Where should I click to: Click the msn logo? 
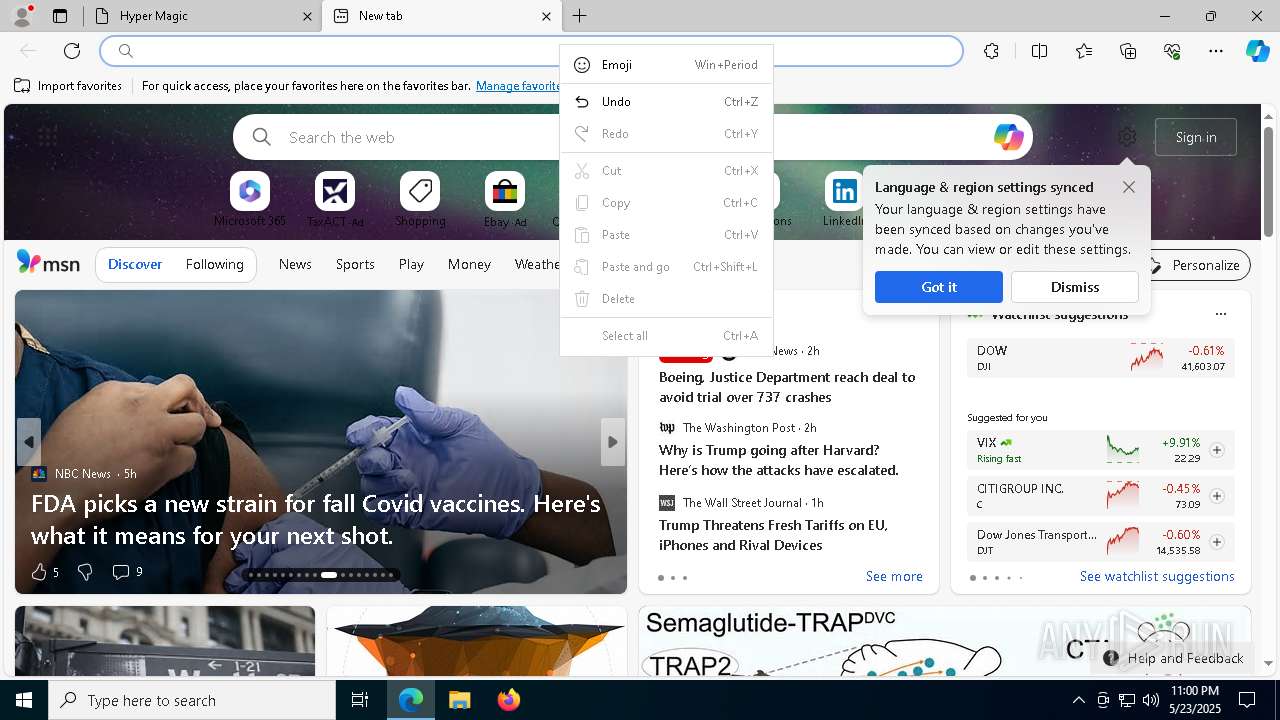pos(48,263)
